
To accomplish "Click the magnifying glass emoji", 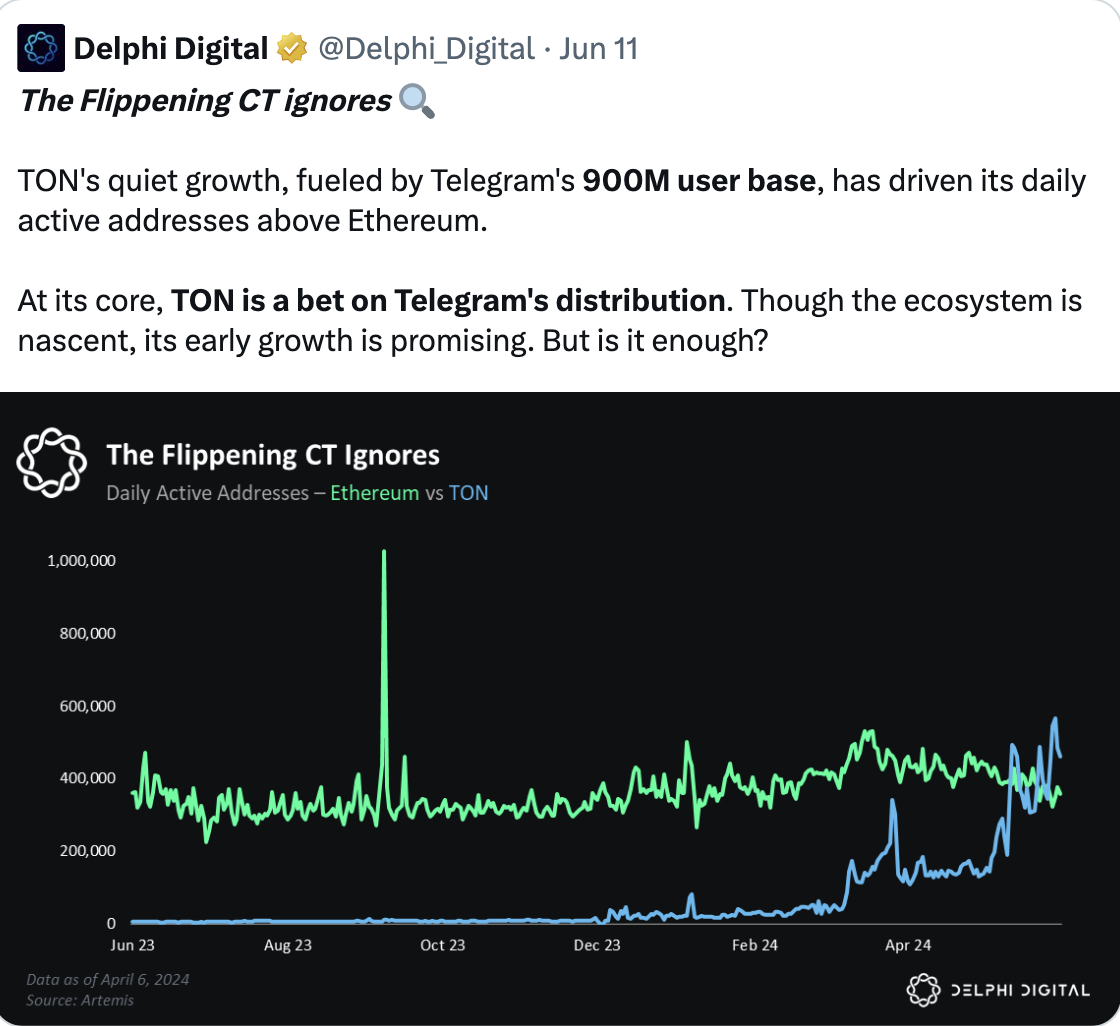I will (x=417, y=101).
